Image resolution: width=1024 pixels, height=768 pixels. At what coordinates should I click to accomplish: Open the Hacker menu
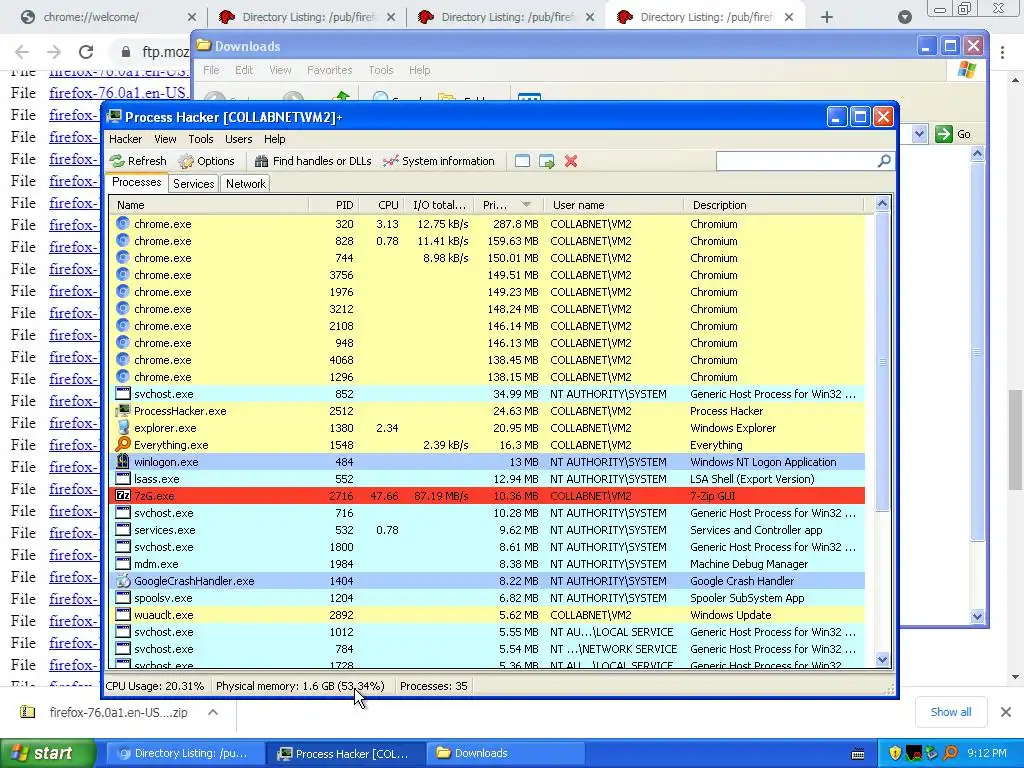125,139
